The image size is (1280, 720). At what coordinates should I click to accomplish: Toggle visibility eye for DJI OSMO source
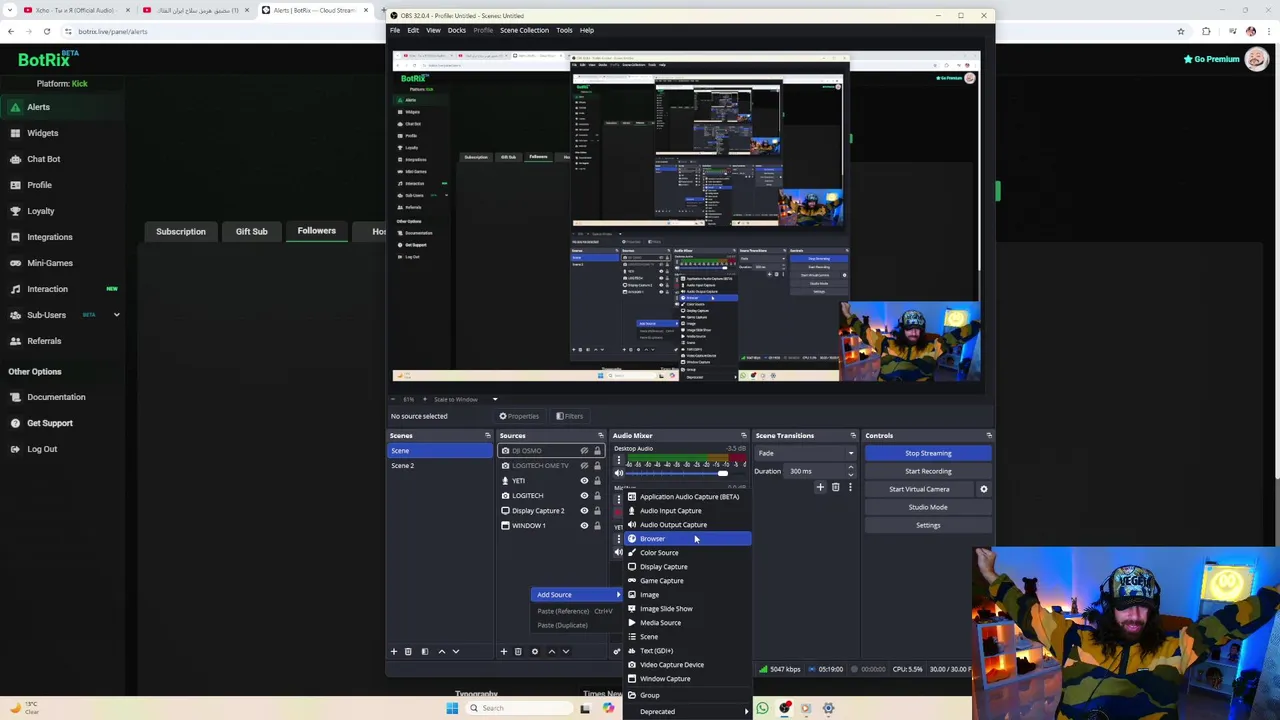pyautogui.click(x=584, y=451)
